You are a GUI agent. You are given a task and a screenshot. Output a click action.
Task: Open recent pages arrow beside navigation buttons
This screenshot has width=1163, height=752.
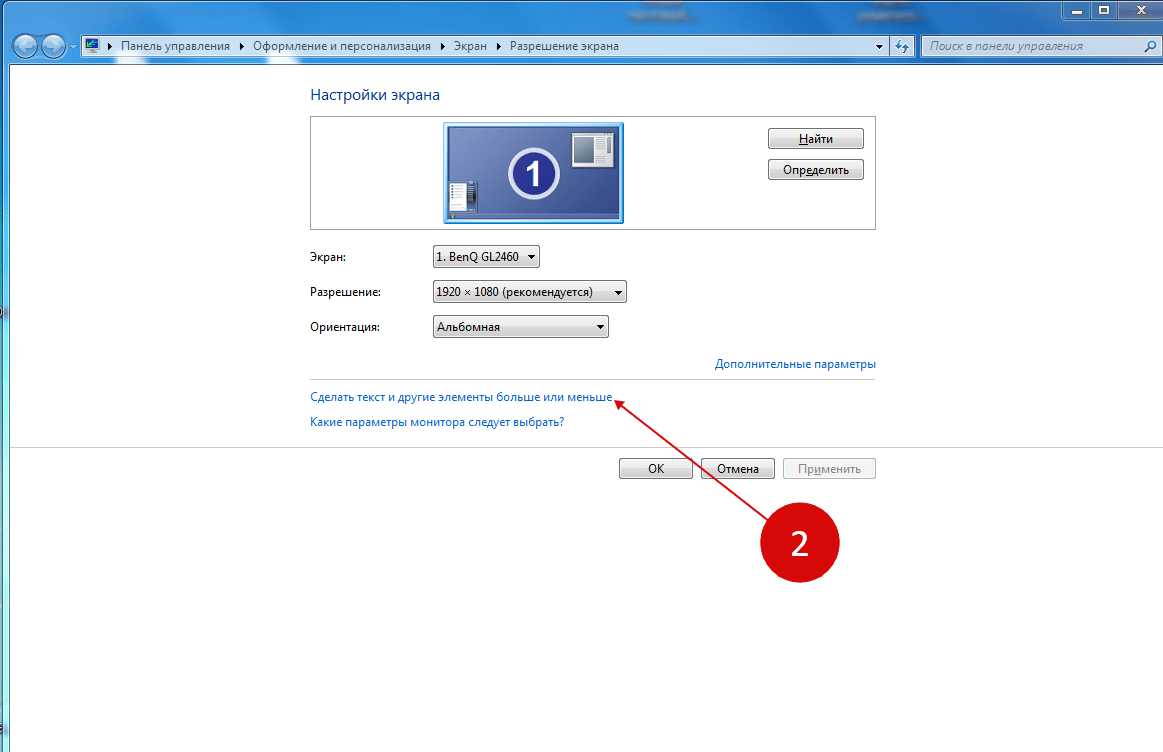click(73, 47)
